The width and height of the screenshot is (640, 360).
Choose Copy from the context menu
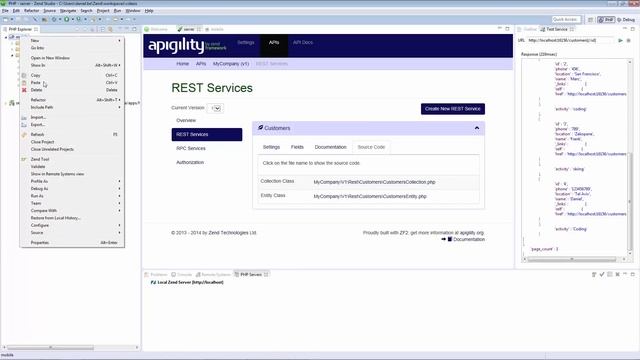pos(72,75)
